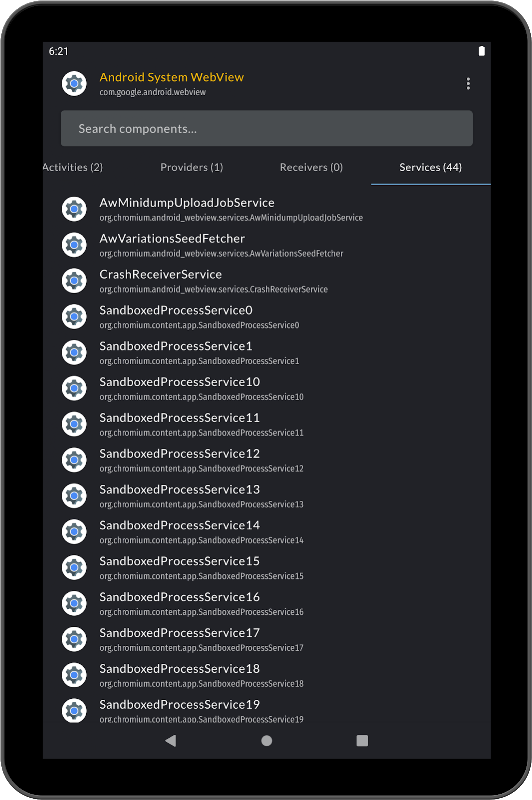
Task: Tap the Android recent apps square button
Action: click(362, 741)
